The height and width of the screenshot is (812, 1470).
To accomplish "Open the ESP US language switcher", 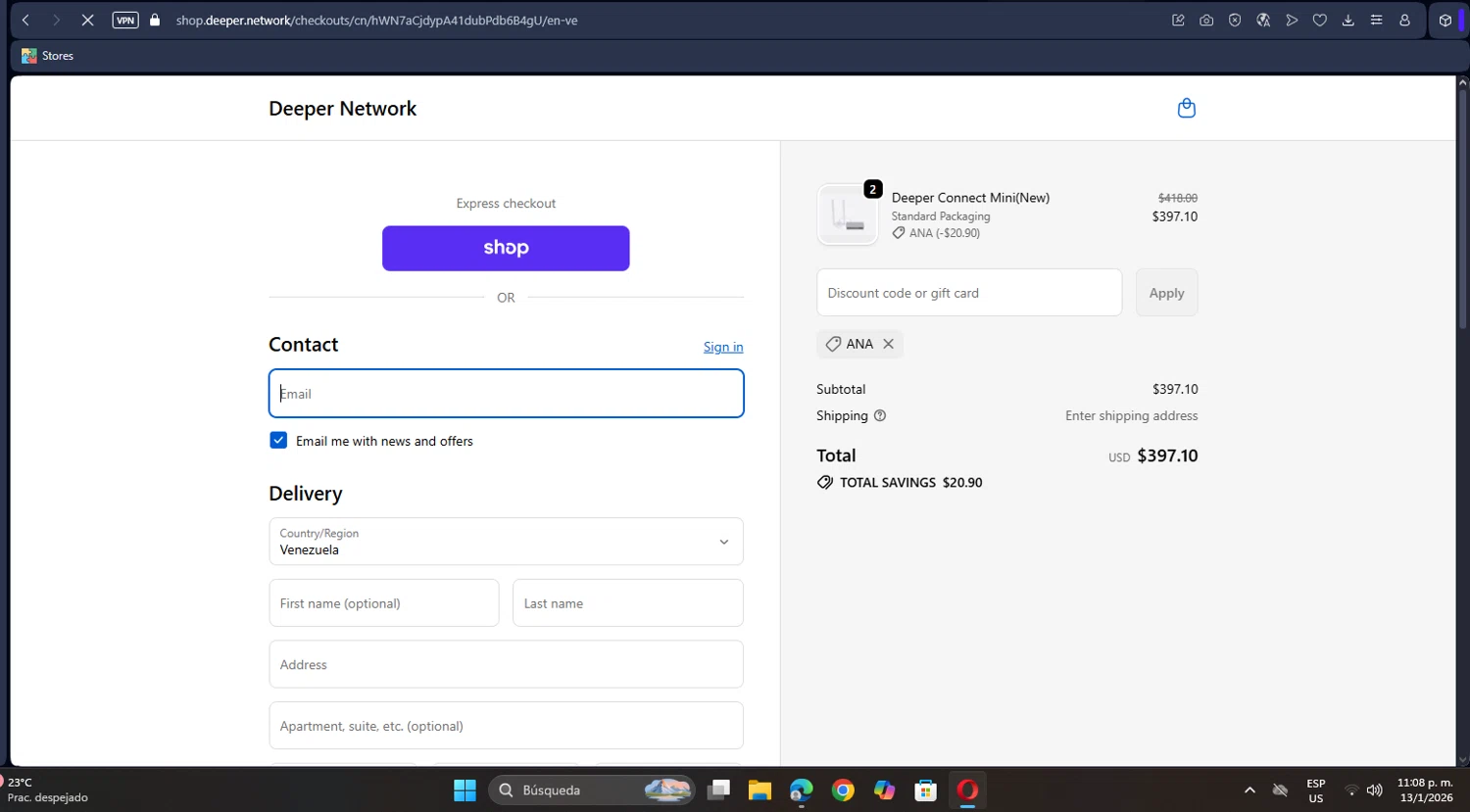I will point(1316,790).
